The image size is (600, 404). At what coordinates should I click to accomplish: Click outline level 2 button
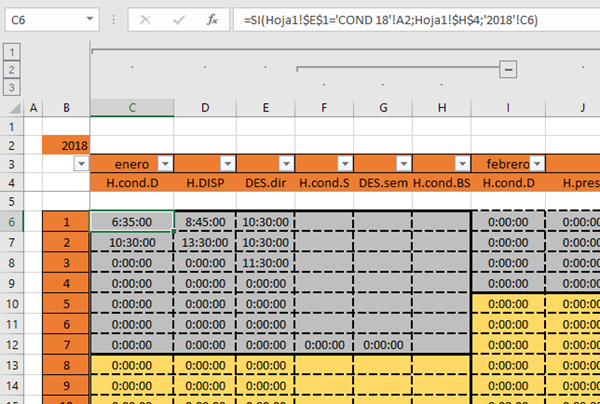(11, 69)
